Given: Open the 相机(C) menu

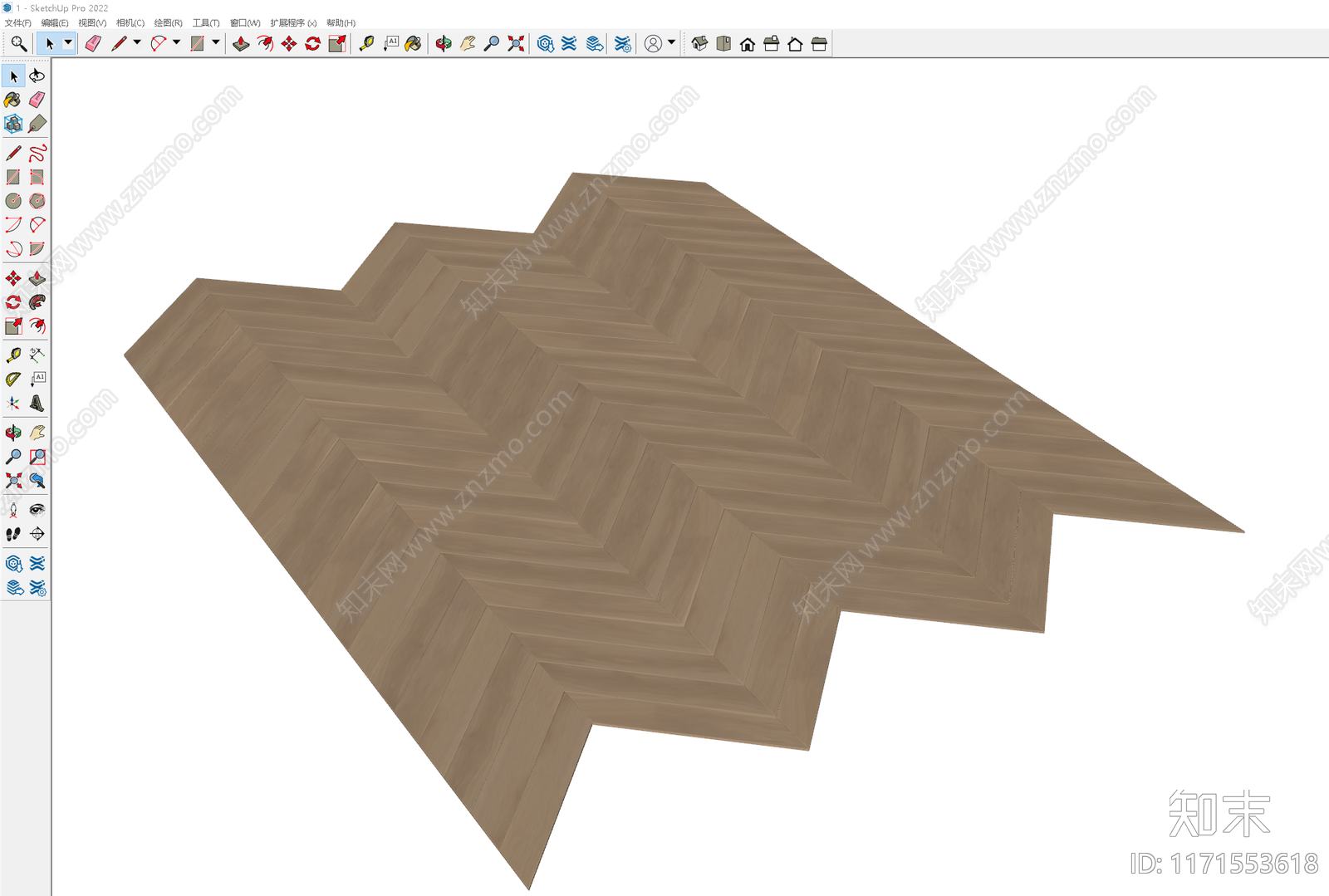Looking at the screenshot, I should pyautogui.click(x=130, y=22).
